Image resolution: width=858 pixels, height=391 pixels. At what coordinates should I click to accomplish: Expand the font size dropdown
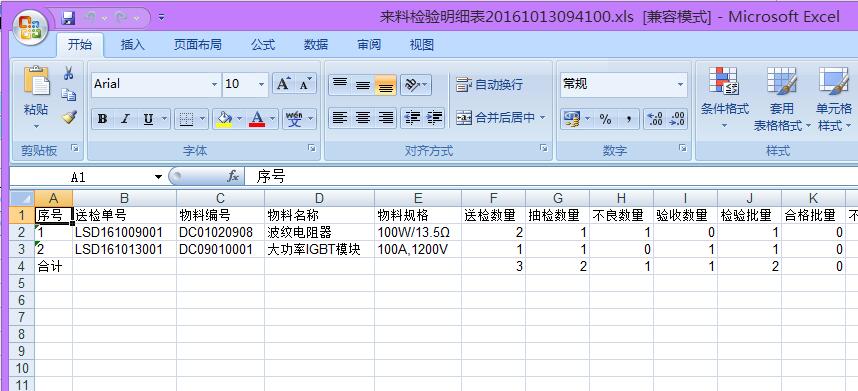[x=262, y=85]
